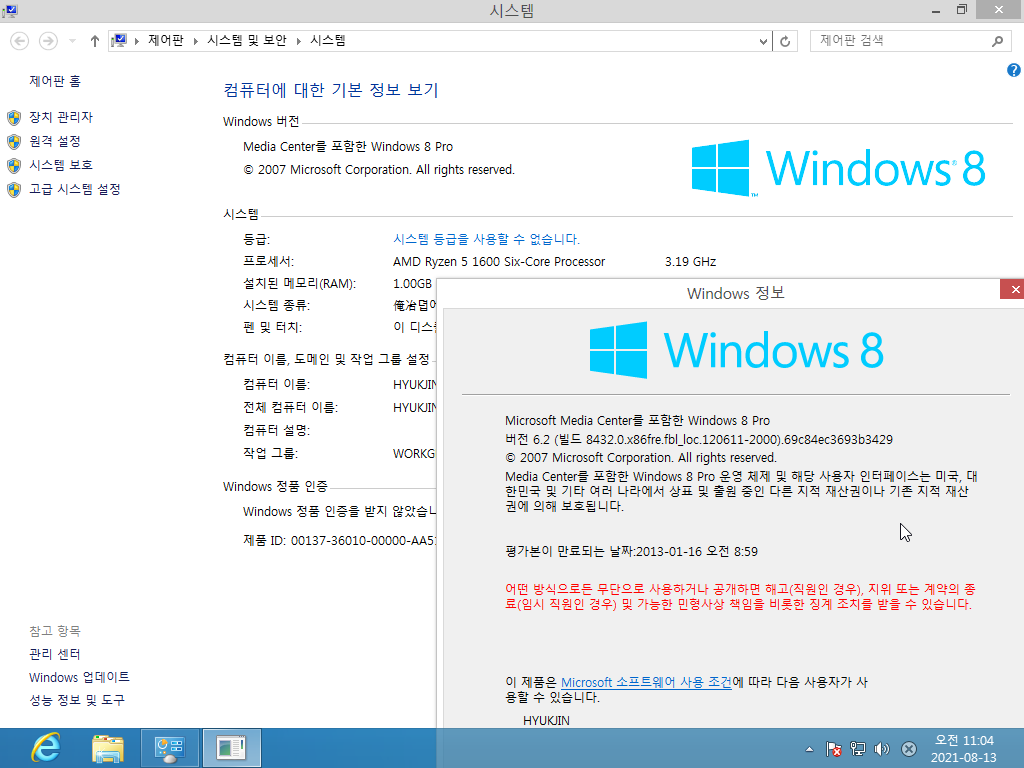Open 제어판 홈 link
Image resolution: width=1024 pixels, height=768 pixels.
point(55,81)
